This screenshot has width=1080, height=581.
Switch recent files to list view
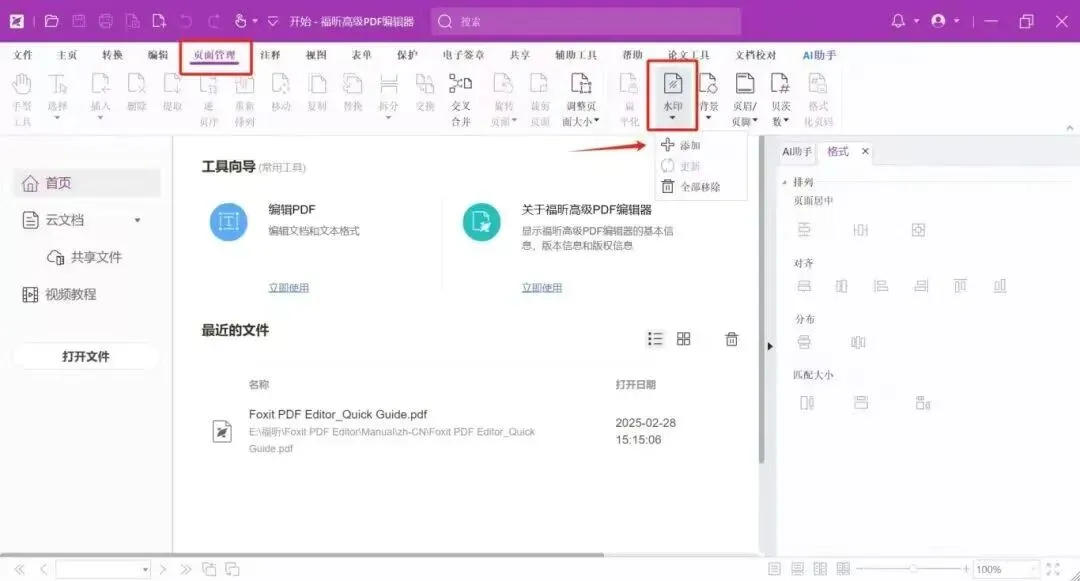click(655, 339)
